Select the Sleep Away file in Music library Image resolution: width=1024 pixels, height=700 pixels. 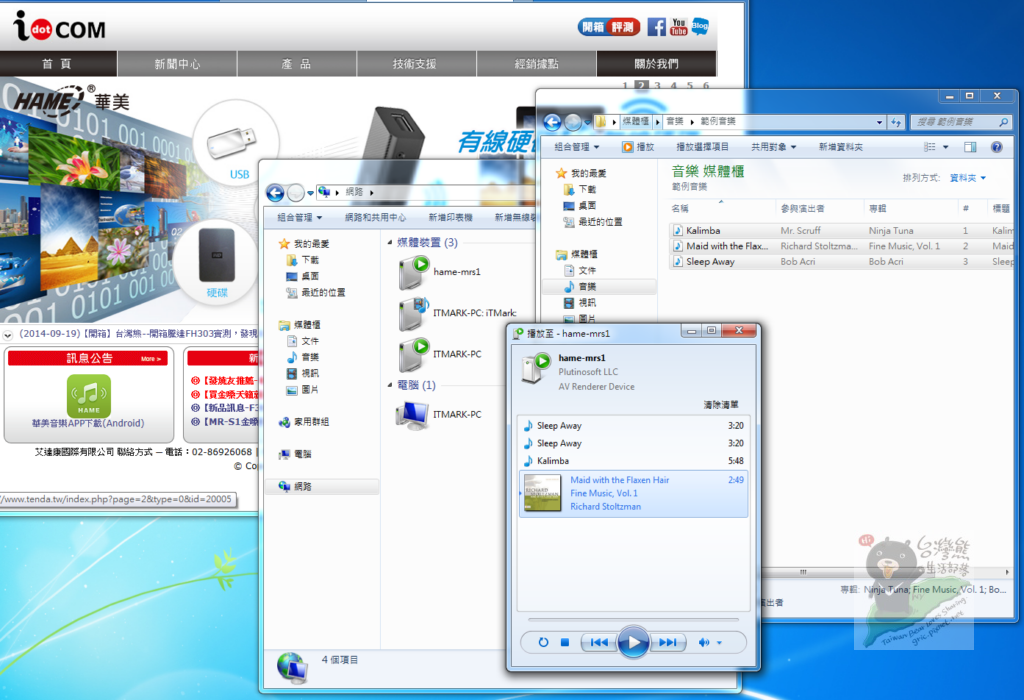click(x=841, y=261)
